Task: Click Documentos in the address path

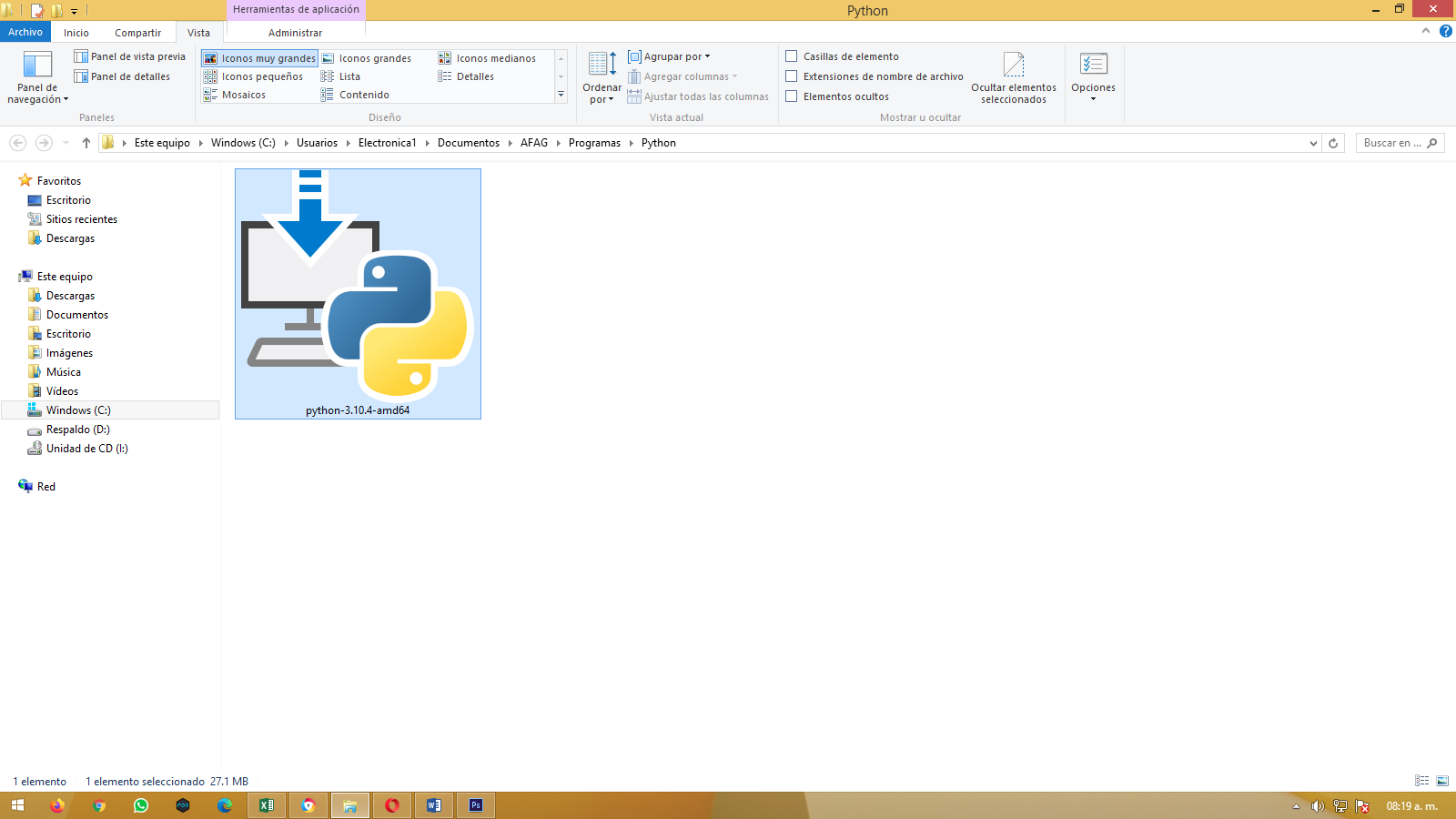Action: coord(469,143)
